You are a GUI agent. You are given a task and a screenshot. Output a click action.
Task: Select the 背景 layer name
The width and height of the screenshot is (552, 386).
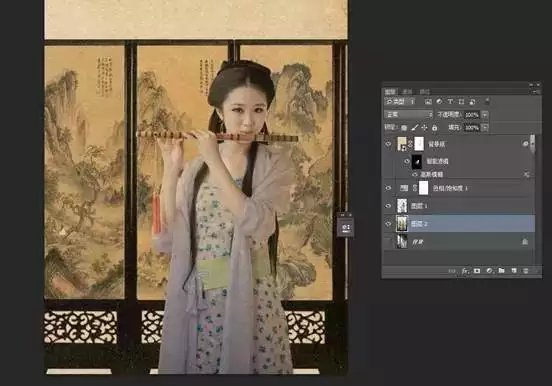pyautogui.click(x=418, y=242)
